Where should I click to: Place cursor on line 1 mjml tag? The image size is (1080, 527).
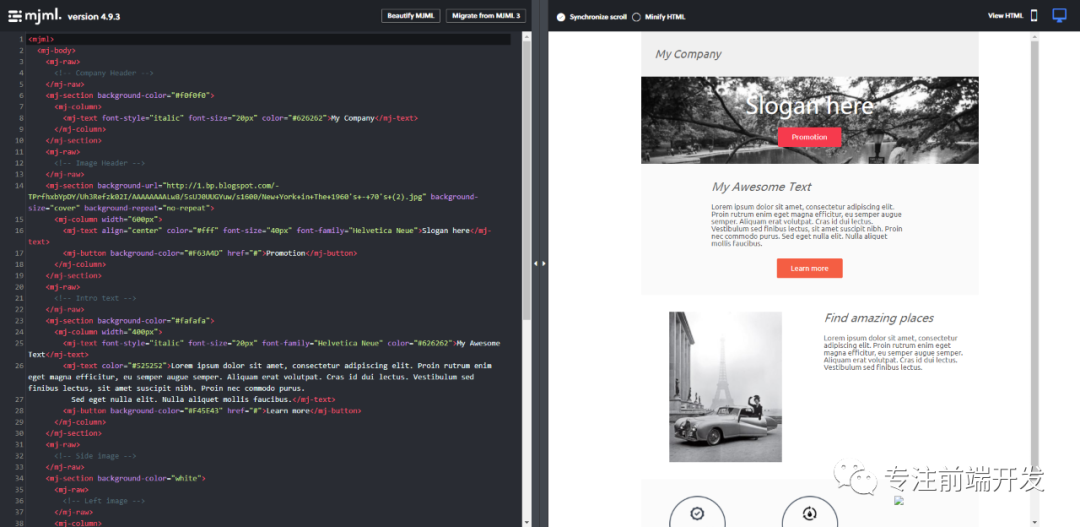point(41,39)
